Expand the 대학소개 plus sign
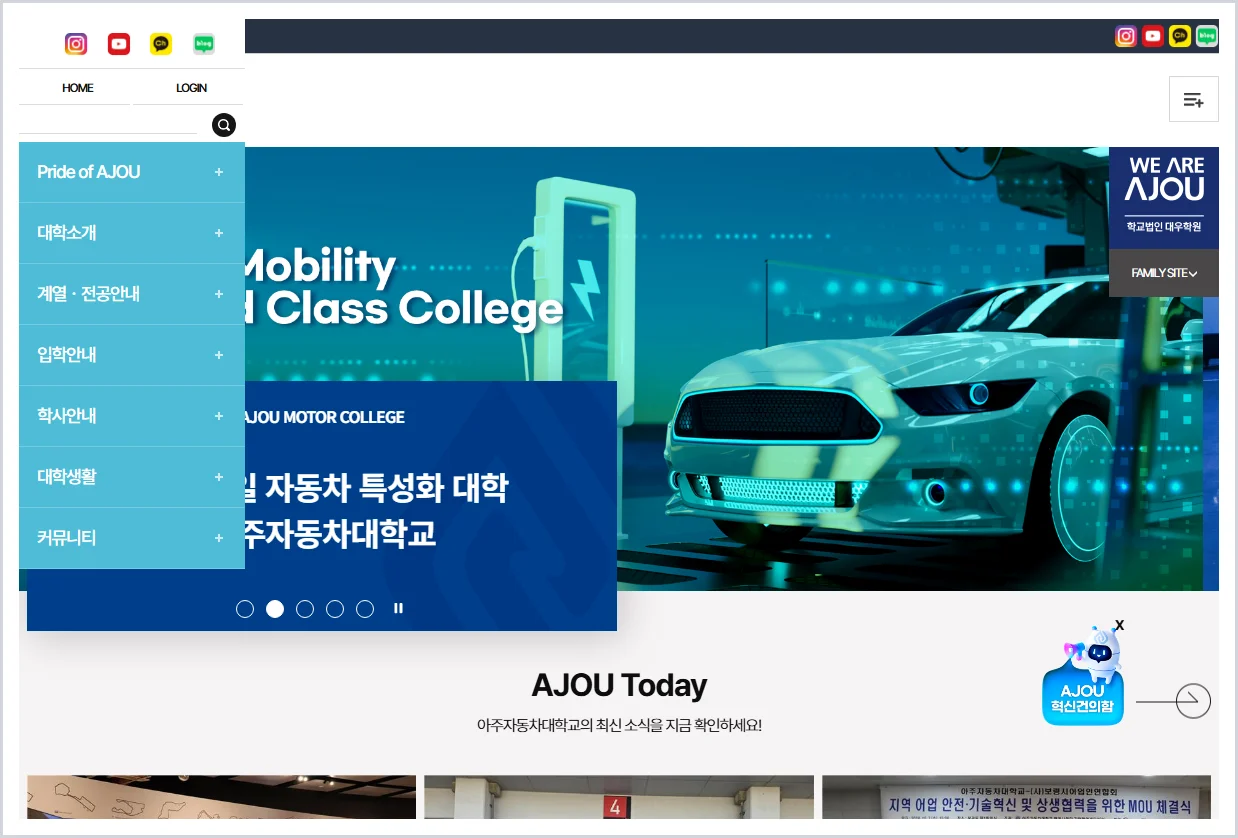1238x838 pixels. [219, 233]
